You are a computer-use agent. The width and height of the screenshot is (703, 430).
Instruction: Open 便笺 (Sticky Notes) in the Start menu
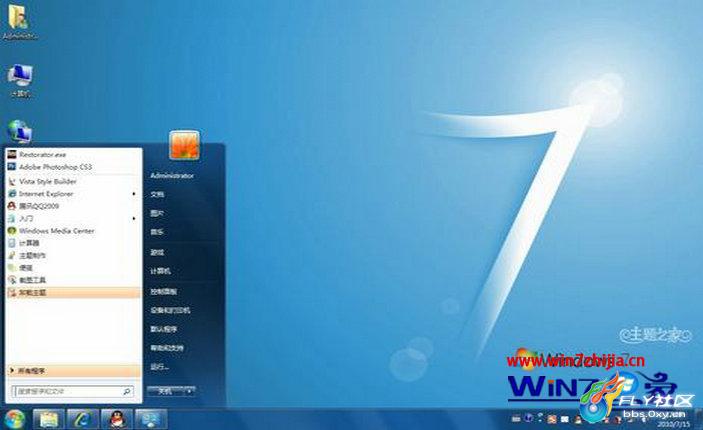coord(74,268)
